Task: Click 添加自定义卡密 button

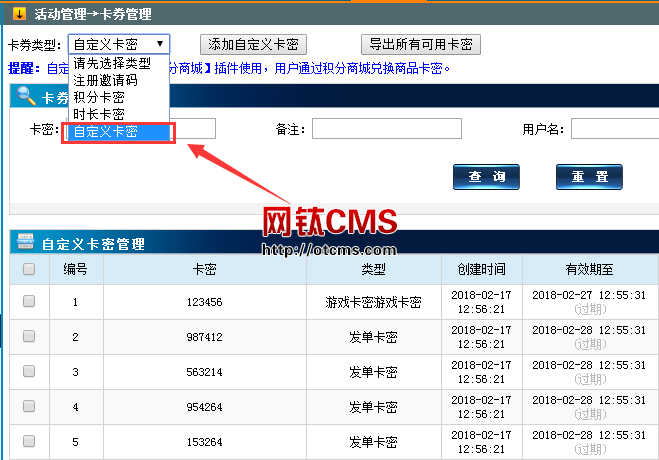Action: click(253, 45)
